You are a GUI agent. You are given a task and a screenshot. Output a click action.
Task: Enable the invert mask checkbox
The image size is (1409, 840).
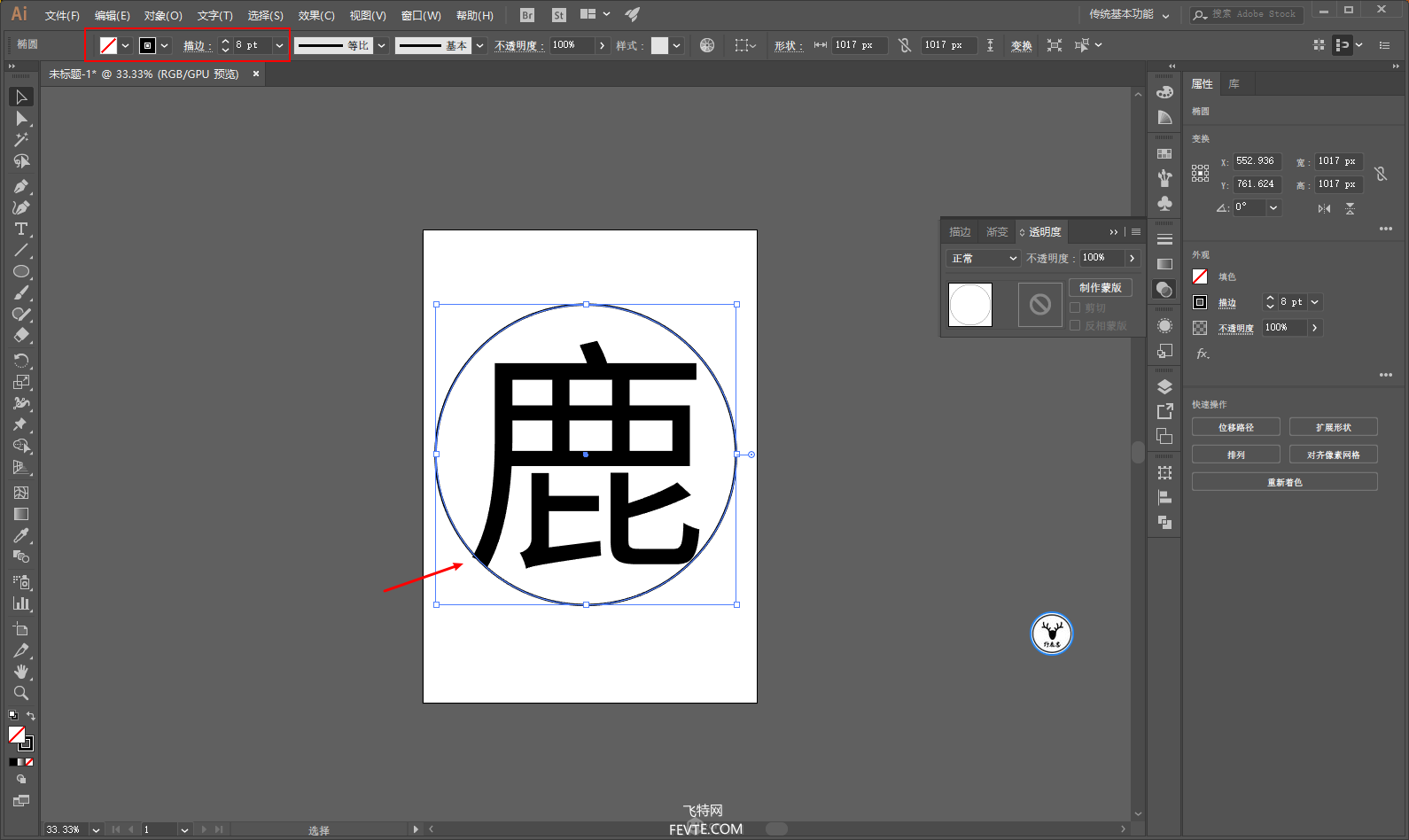pyautogui.click(x=1075, y=325)
